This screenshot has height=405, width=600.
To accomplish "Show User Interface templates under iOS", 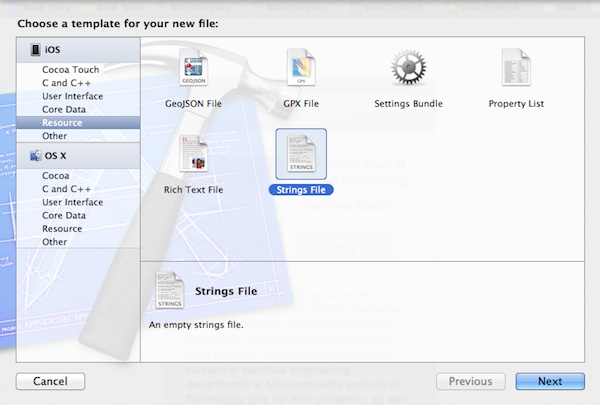I will coord(72,97).
